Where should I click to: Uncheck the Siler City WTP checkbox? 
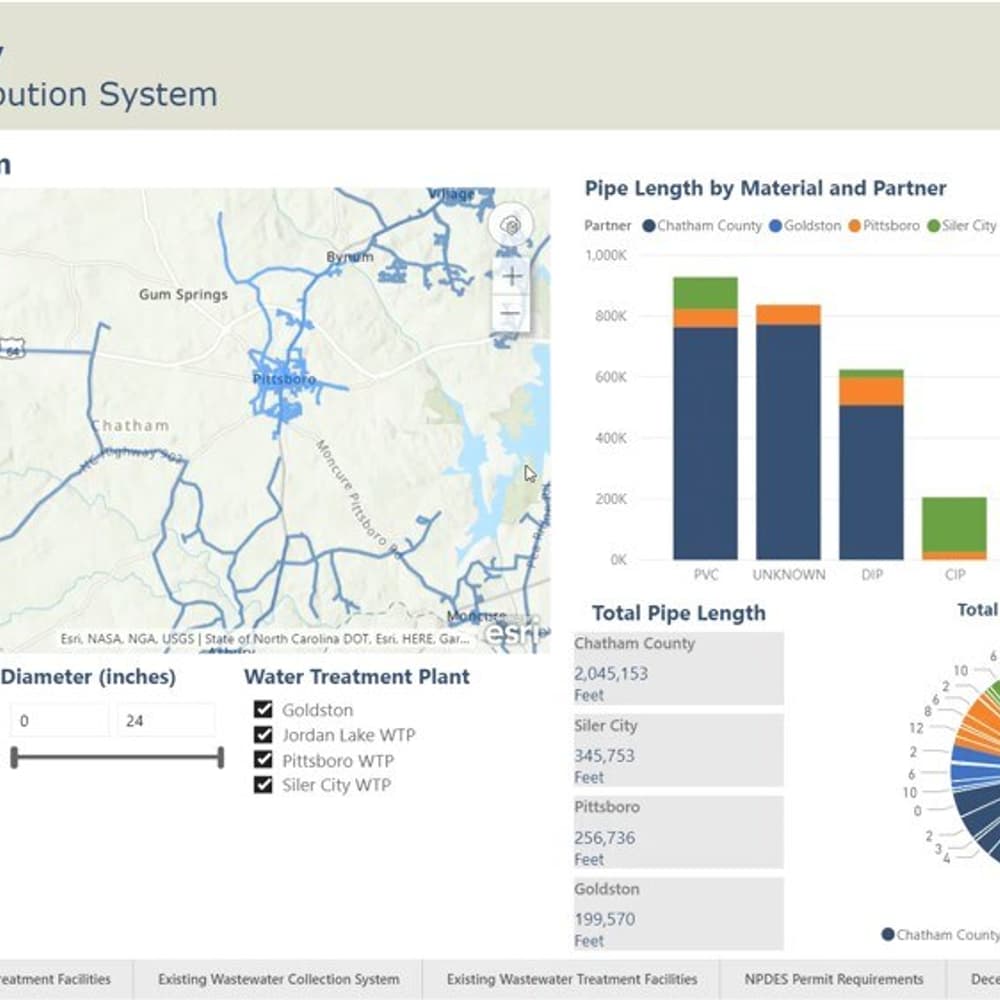pos(263,784)
